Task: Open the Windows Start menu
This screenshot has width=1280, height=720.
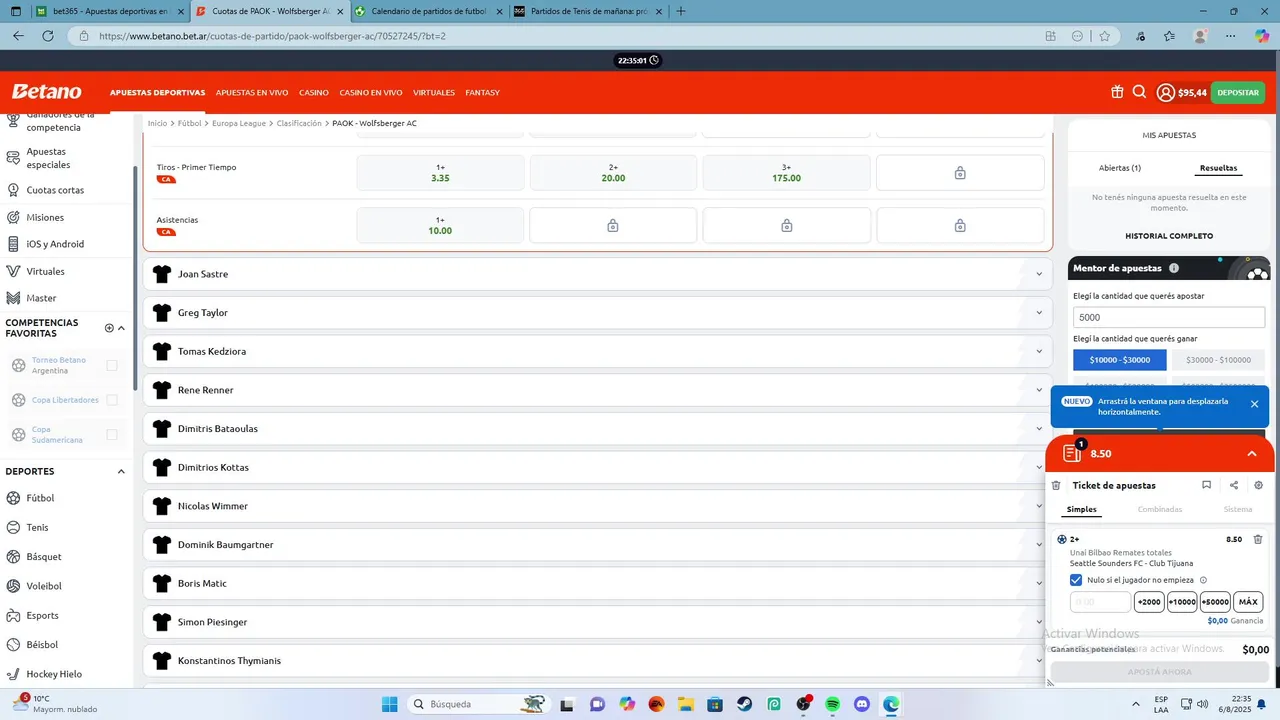Action: [x=389, y=704]
